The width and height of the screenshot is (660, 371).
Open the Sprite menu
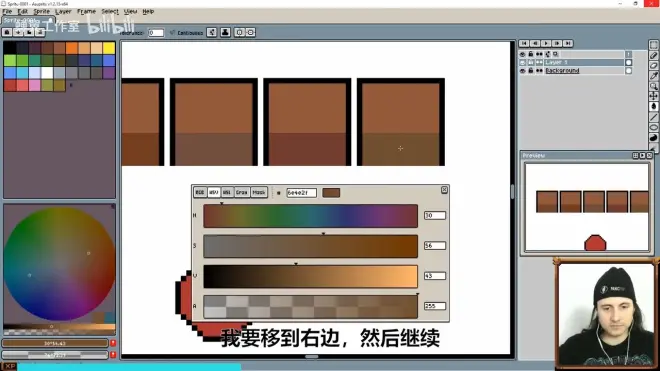(42, 11)
